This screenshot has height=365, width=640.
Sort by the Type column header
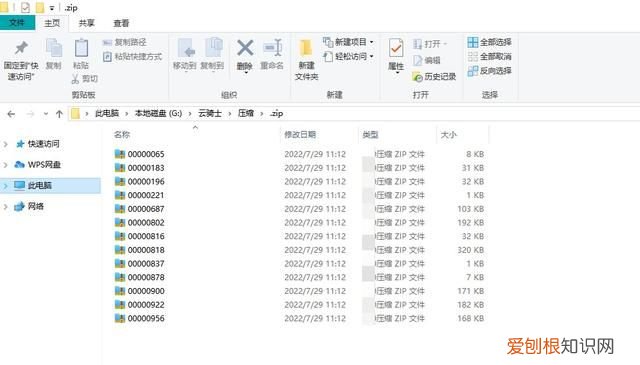370,135
